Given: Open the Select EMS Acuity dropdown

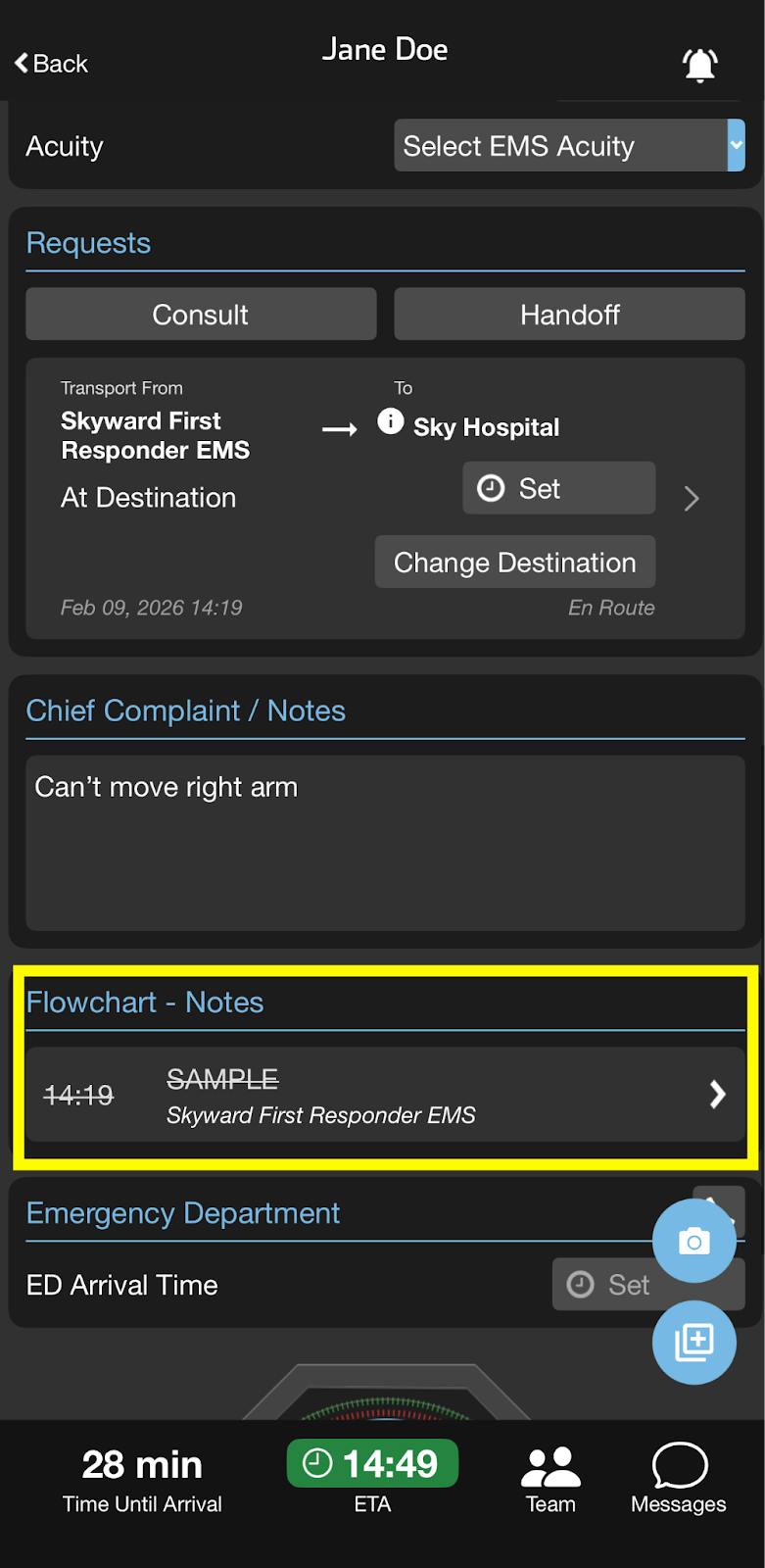Looking at the screenshot, I should pyautogui.click(x=568, y=146).
